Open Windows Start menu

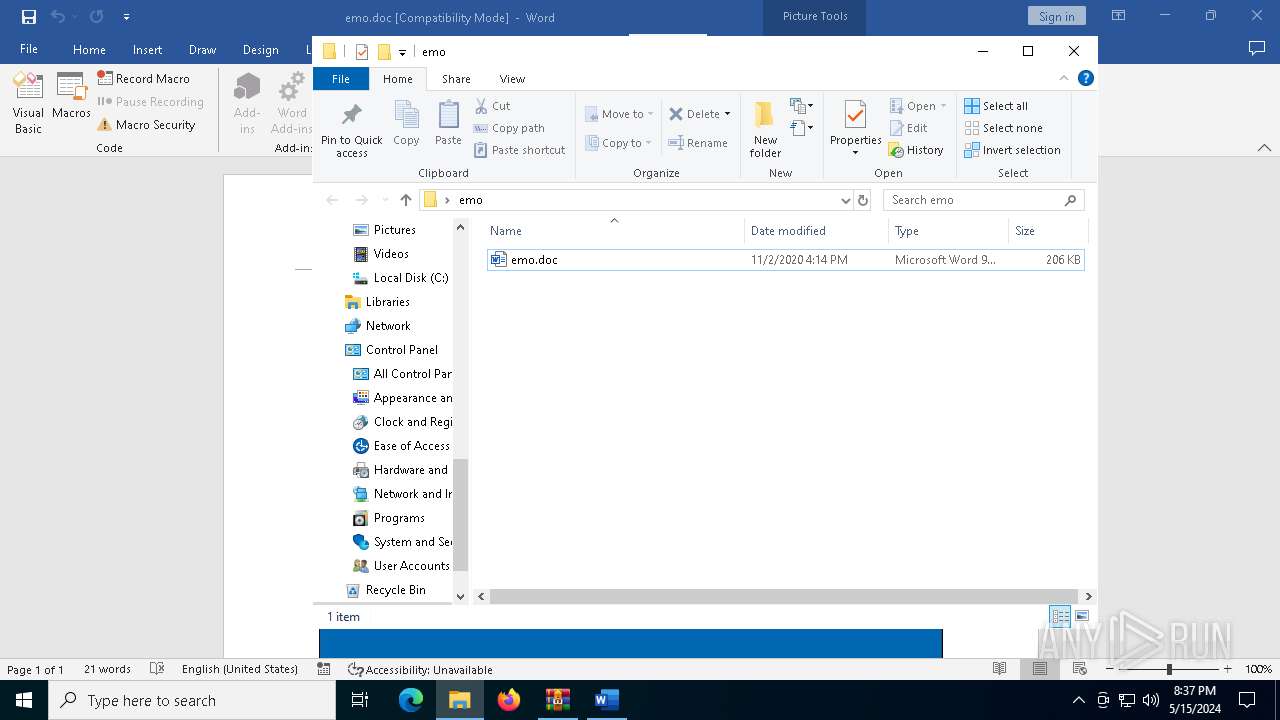coord(24,700)
